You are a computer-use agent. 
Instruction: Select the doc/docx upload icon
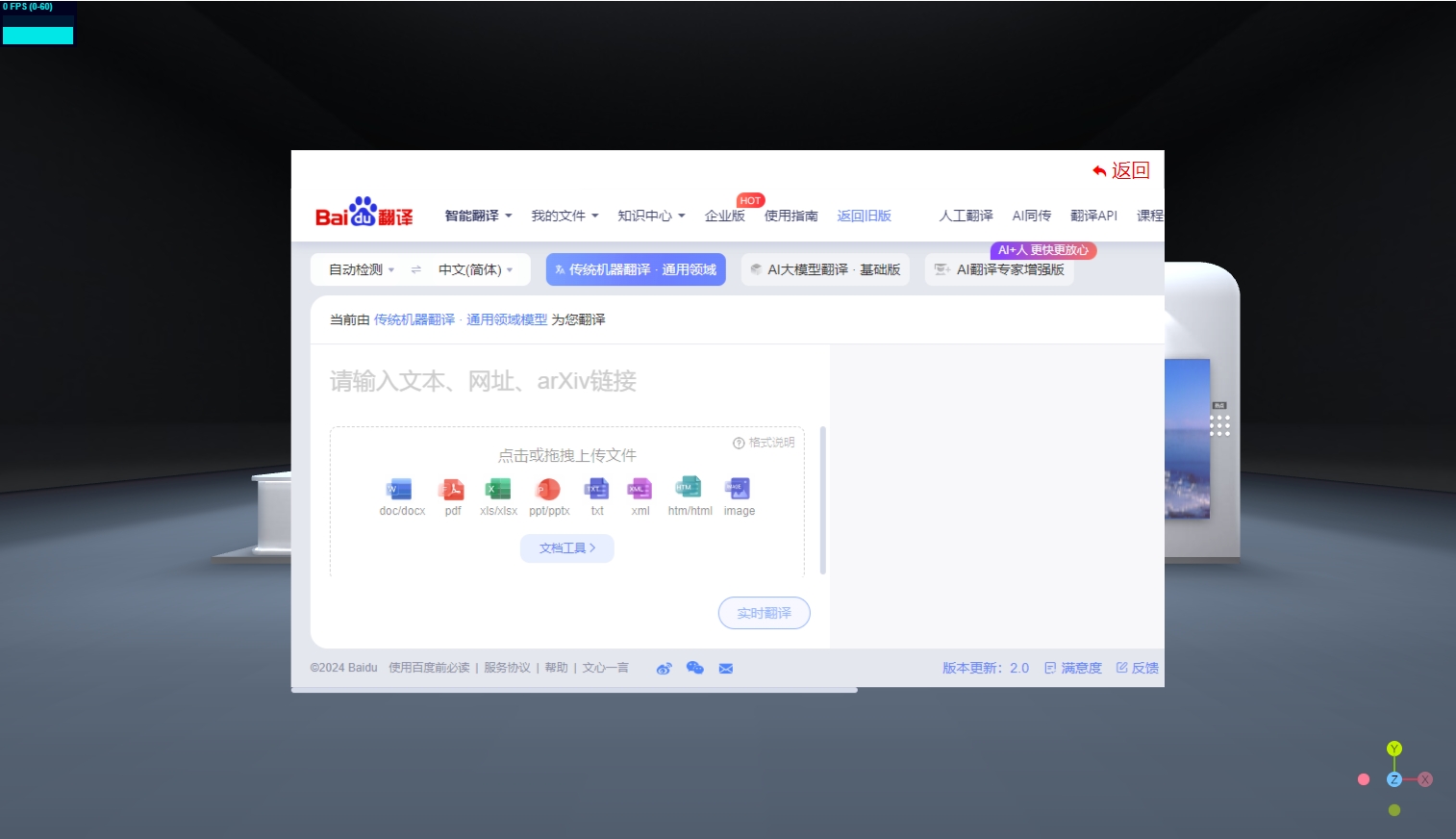click(x=399, y=490)
